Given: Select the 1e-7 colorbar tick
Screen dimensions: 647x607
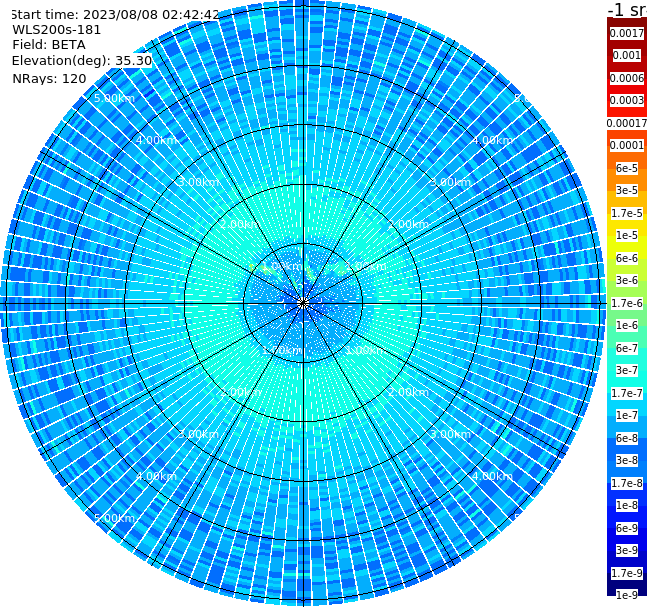Looking at the screenshot, I should pos(627,415).
